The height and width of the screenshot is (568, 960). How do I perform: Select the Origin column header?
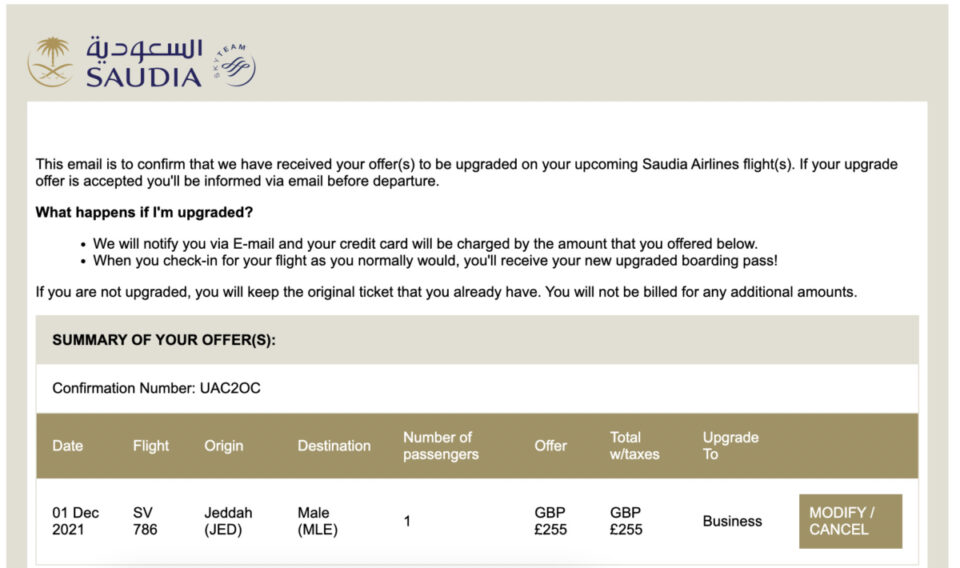click(224, 446)
